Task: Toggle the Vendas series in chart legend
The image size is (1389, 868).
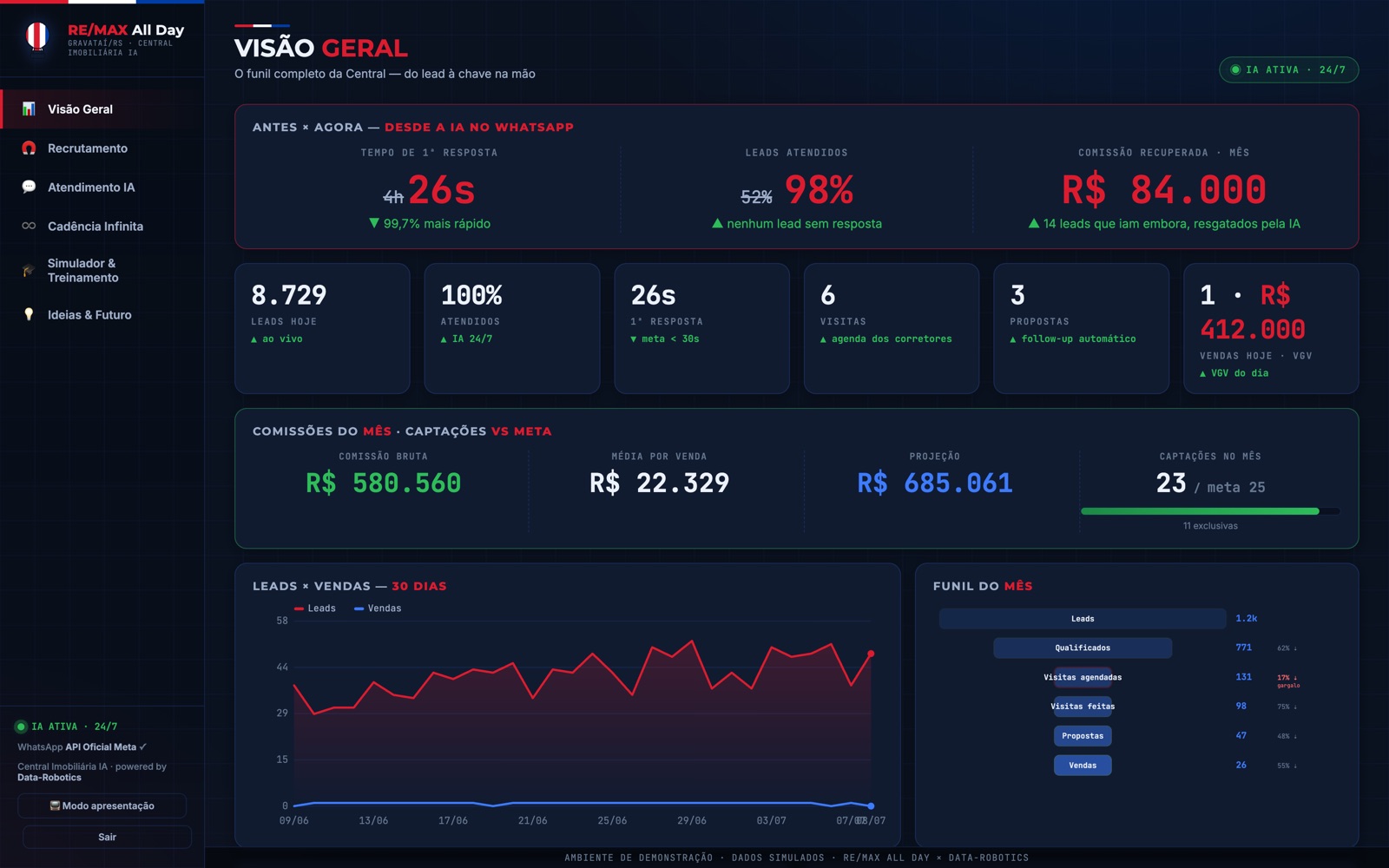Action: (x=378, y=608)
